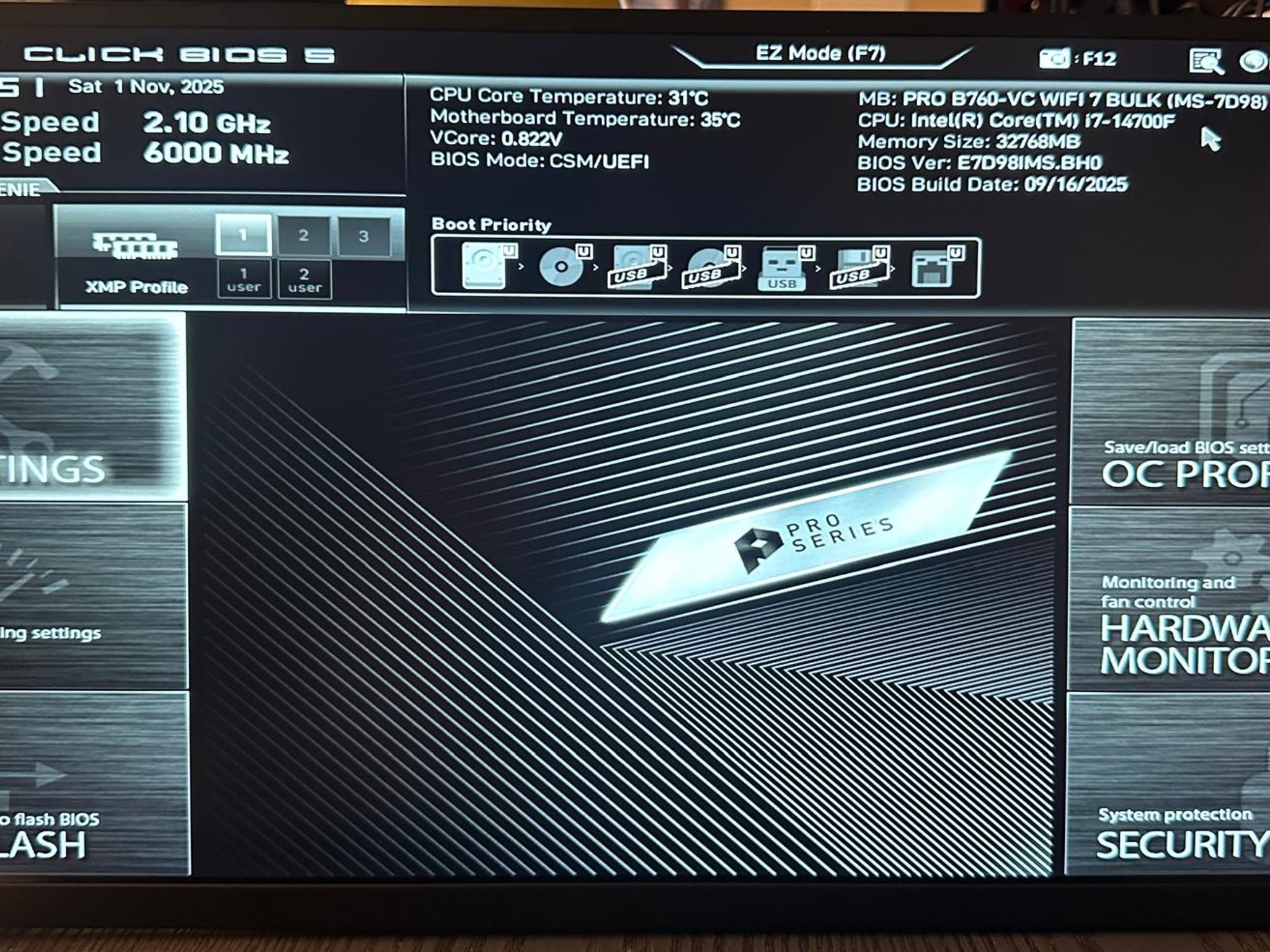Enable XMP profile 1
Image resolution: width=1270 pixels, height=952 pixels.
(x=243, y=235)
